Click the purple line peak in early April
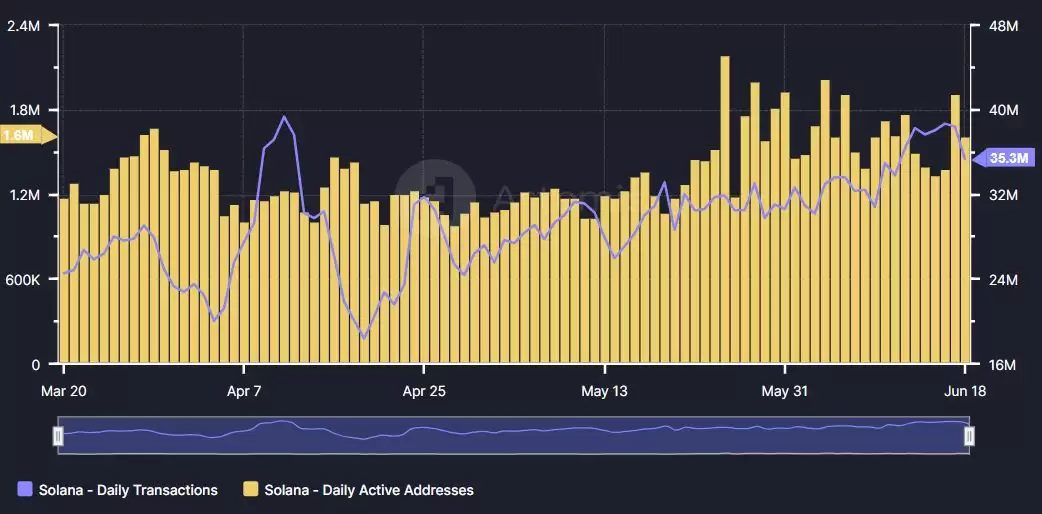Viewport: 1042px width, 514px height. (x=285, y=117)
